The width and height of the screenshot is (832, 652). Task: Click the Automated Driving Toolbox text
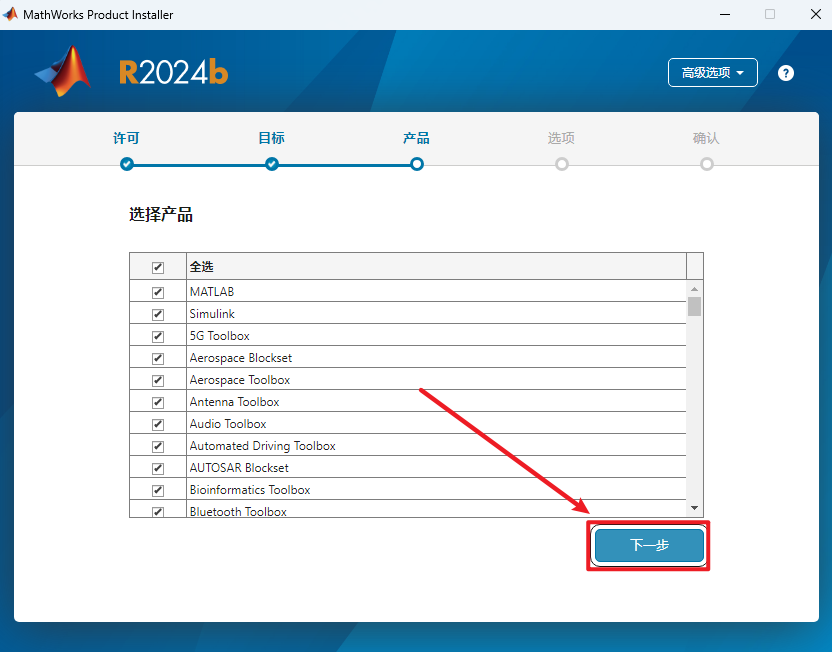coord(263,446)
